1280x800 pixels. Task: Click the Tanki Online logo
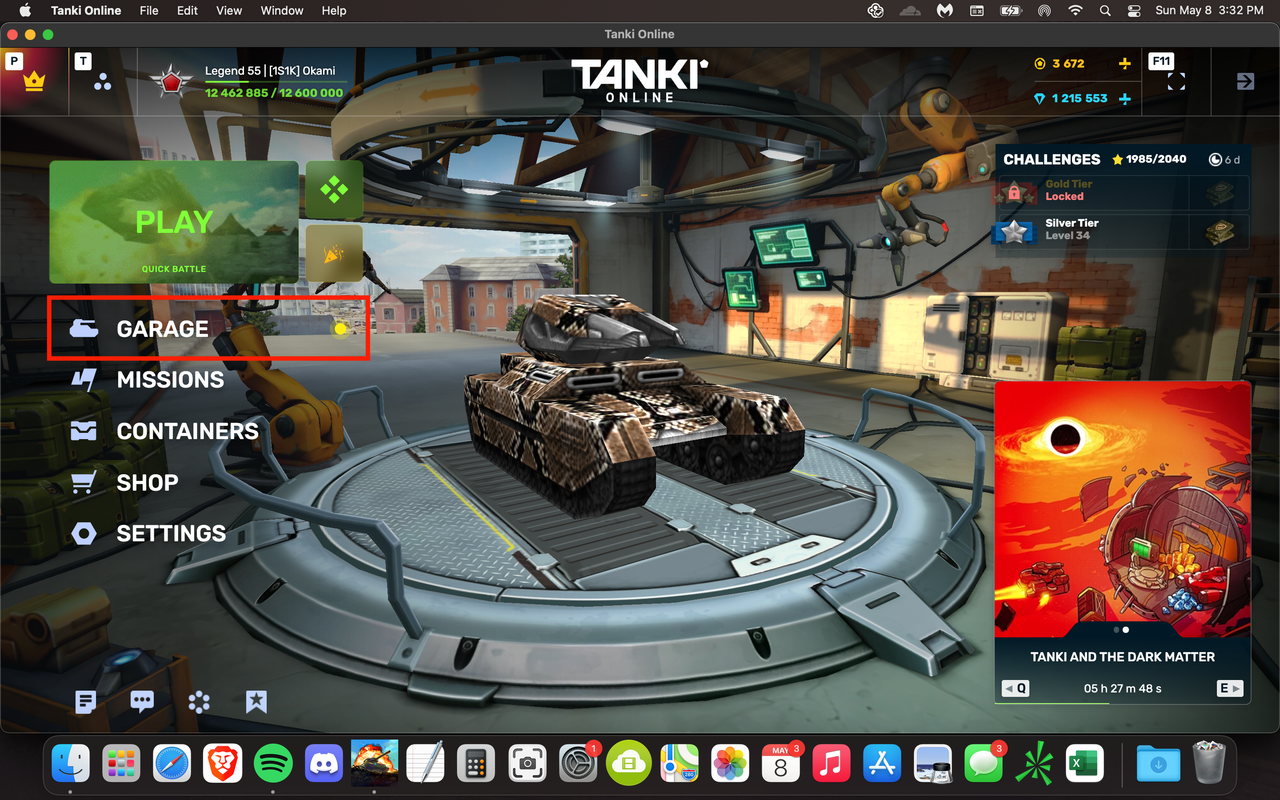pyautogui.click(x=640, y=80)
